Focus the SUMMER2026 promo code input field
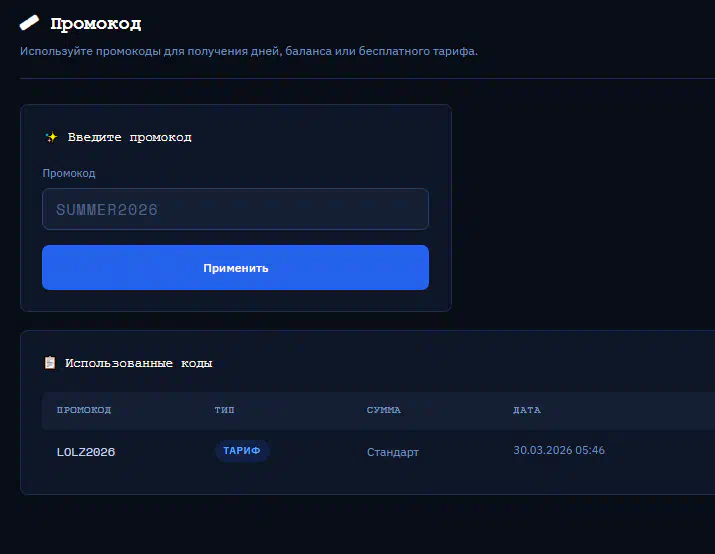 point(235,210)
